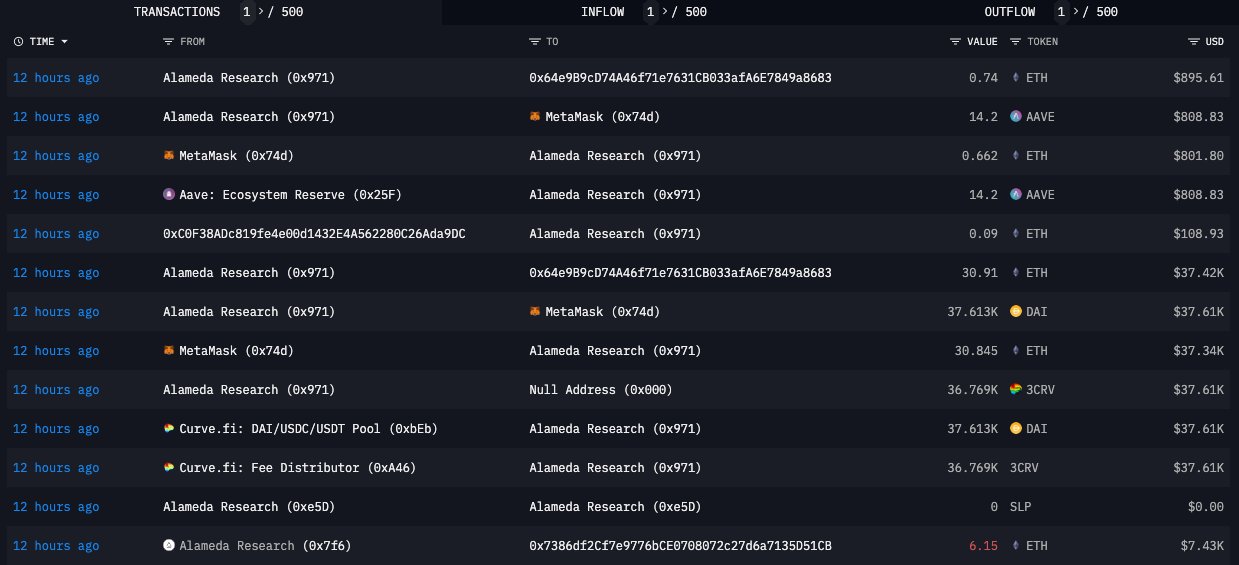Click the ETH icon in the $37.42K row

click(x=1017, y=273)
